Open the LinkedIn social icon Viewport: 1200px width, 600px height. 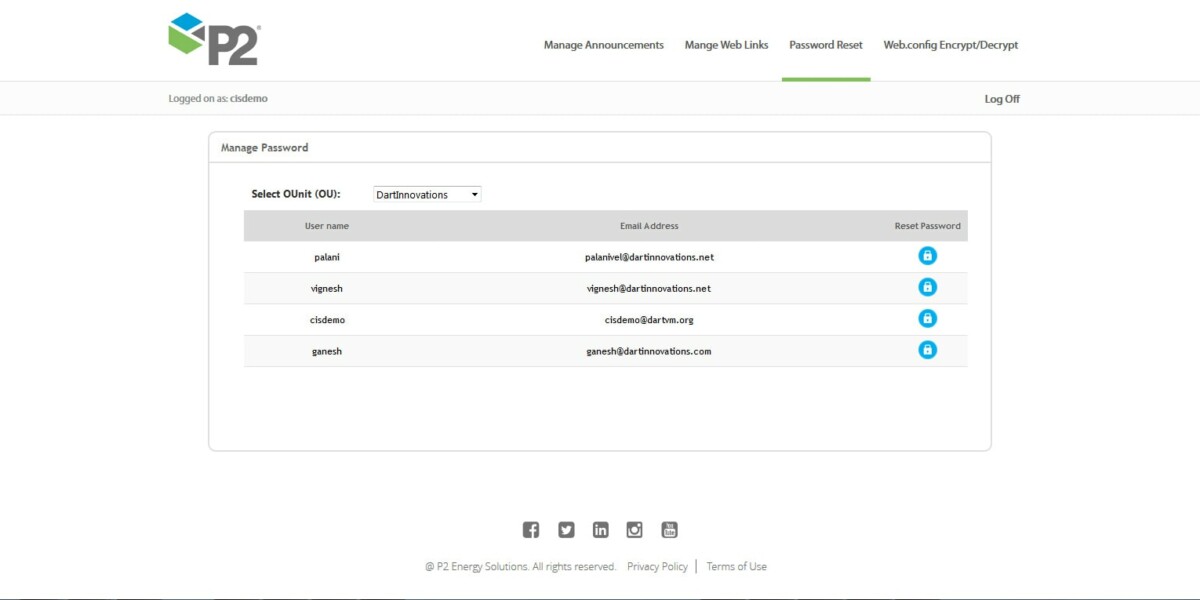[600, 529]
